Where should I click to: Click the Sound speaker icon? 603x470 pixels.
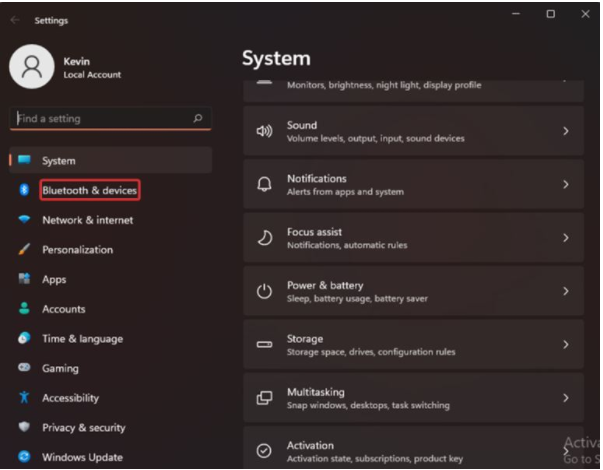tap(265, 132)
